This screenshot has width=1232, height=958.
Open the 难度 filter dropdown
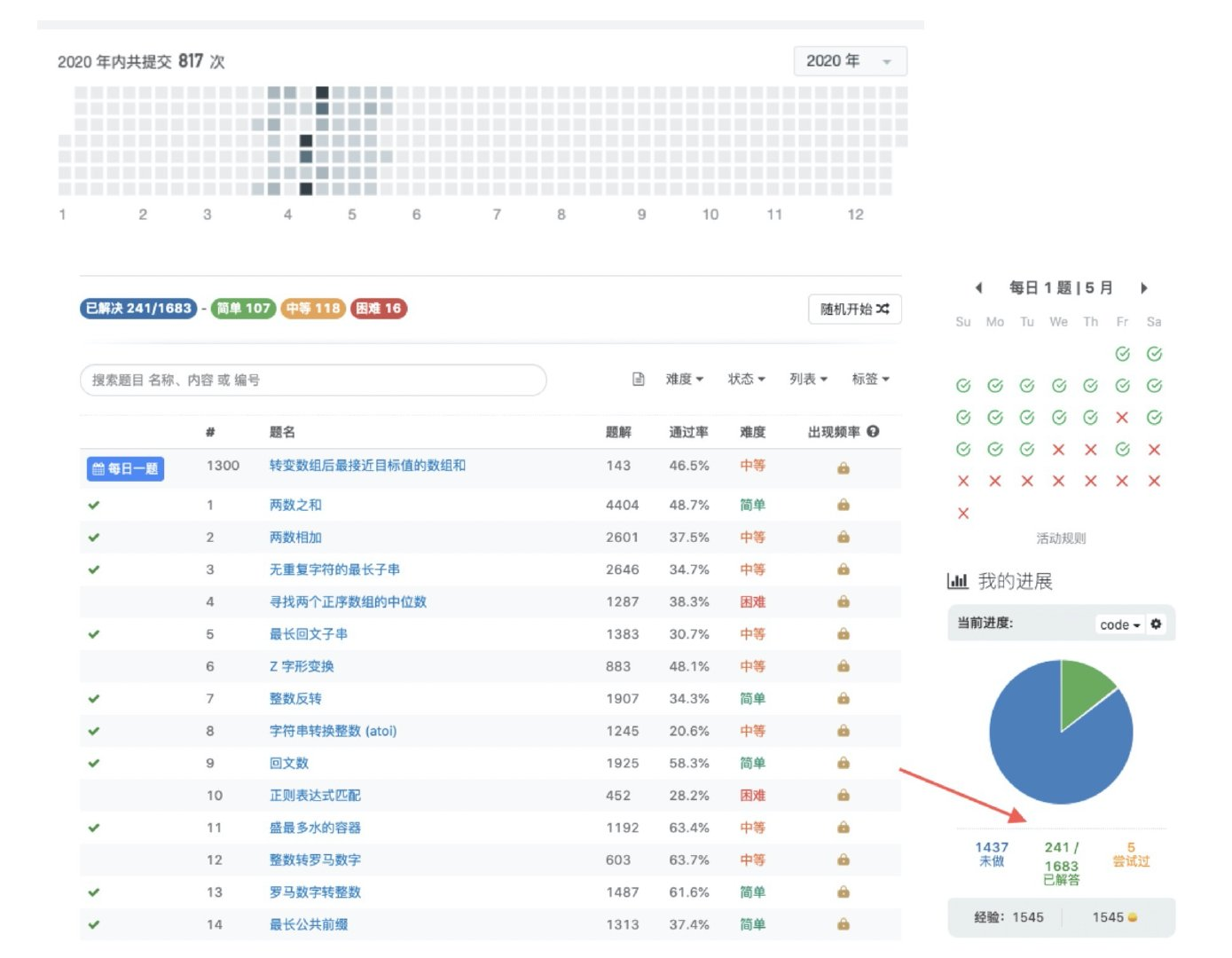tap(684, 379)
